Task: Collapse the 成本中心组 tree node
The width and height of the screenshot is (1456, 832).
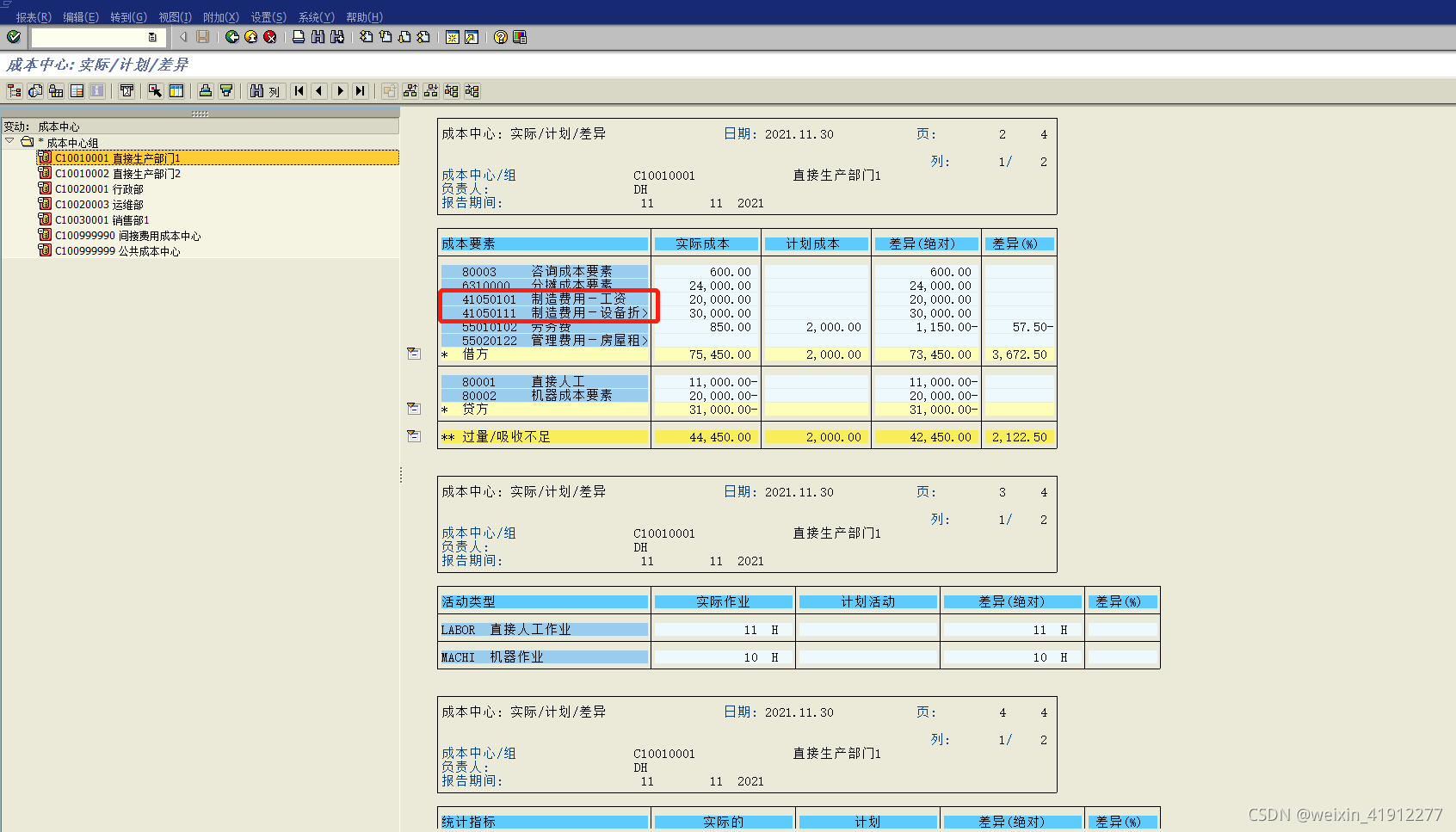Action: [x=9, y=141]
